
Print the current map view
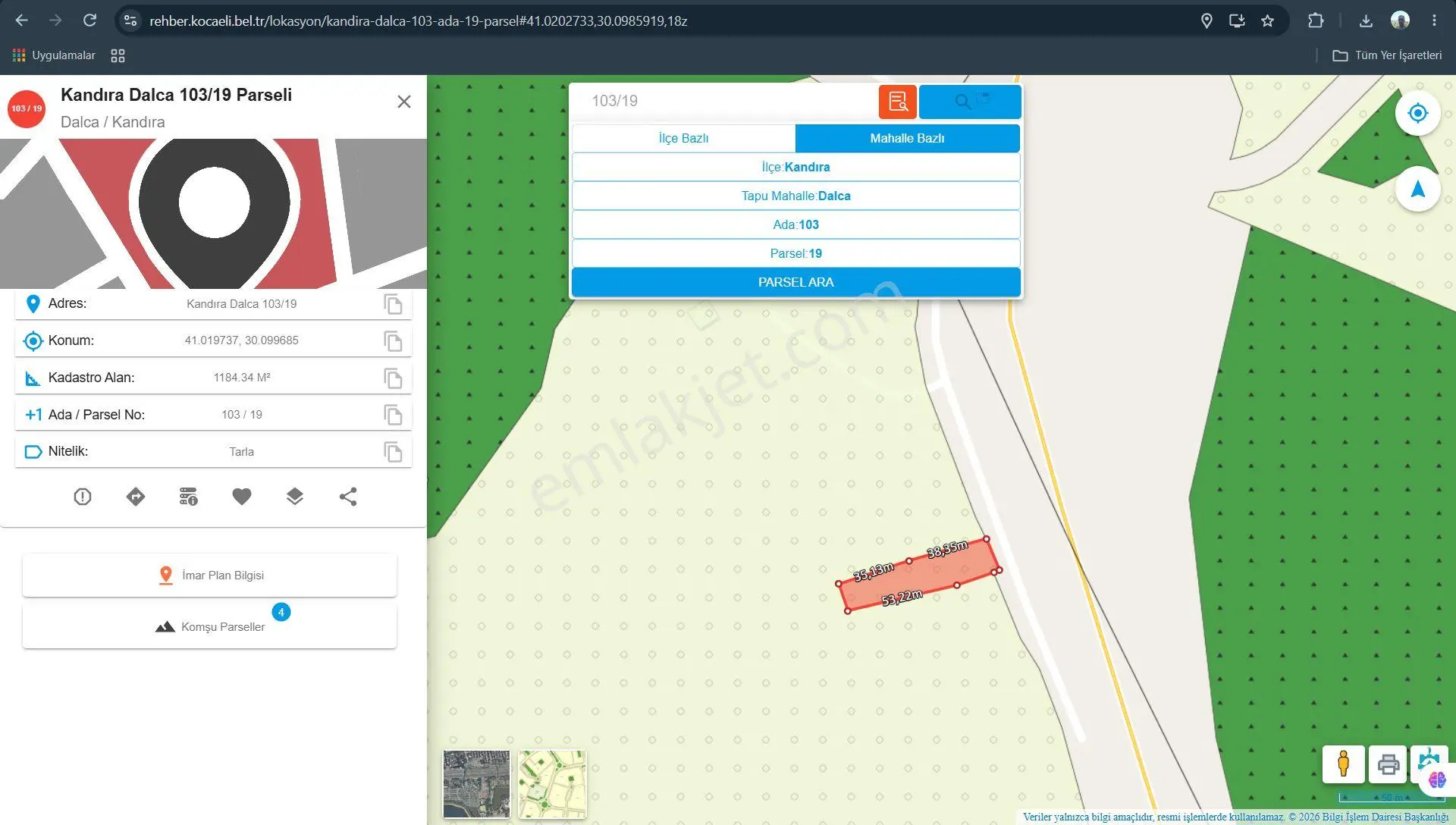pyautogui.click(x=1389, y=764)
